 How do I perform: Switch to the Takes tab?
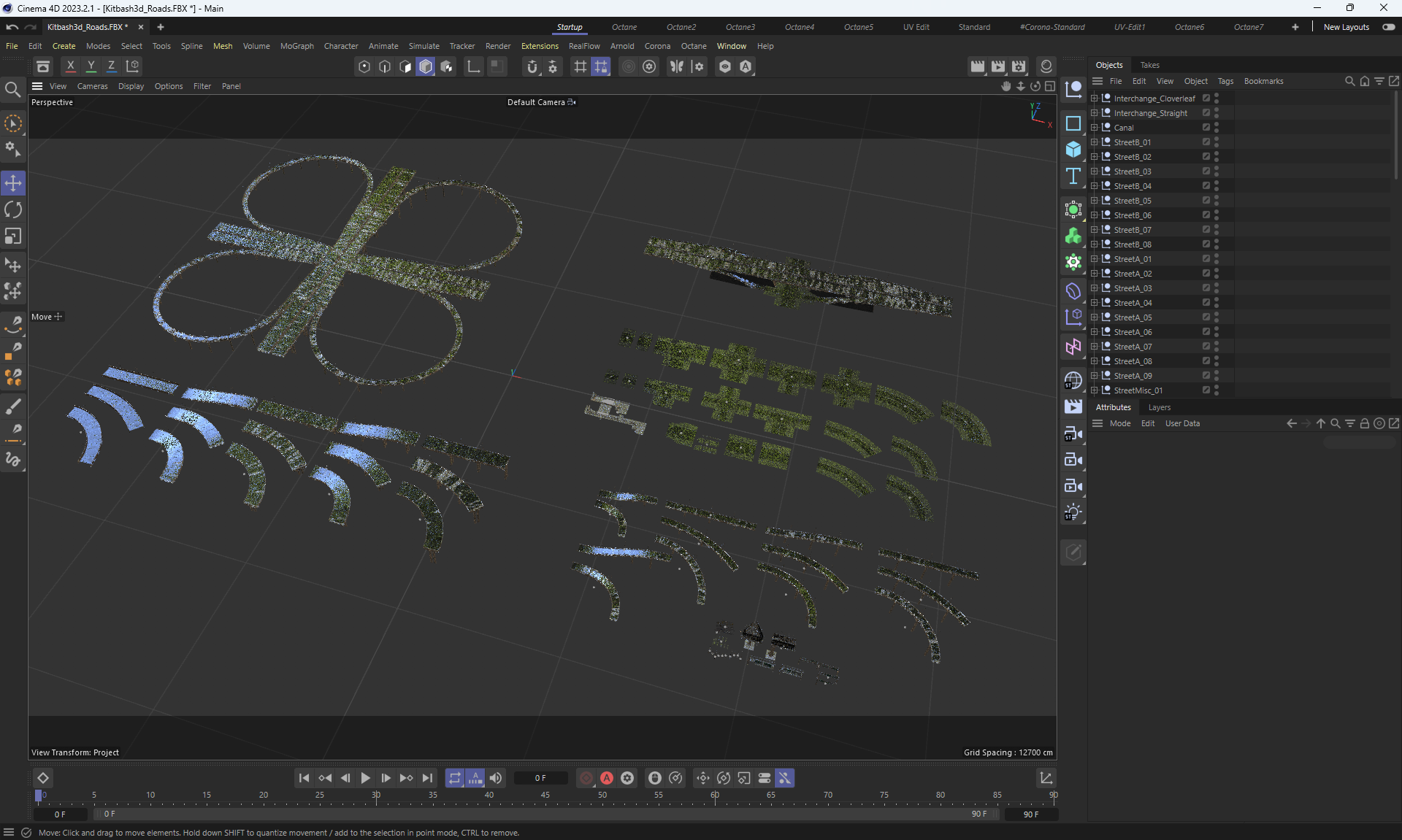click(1149, 65)
